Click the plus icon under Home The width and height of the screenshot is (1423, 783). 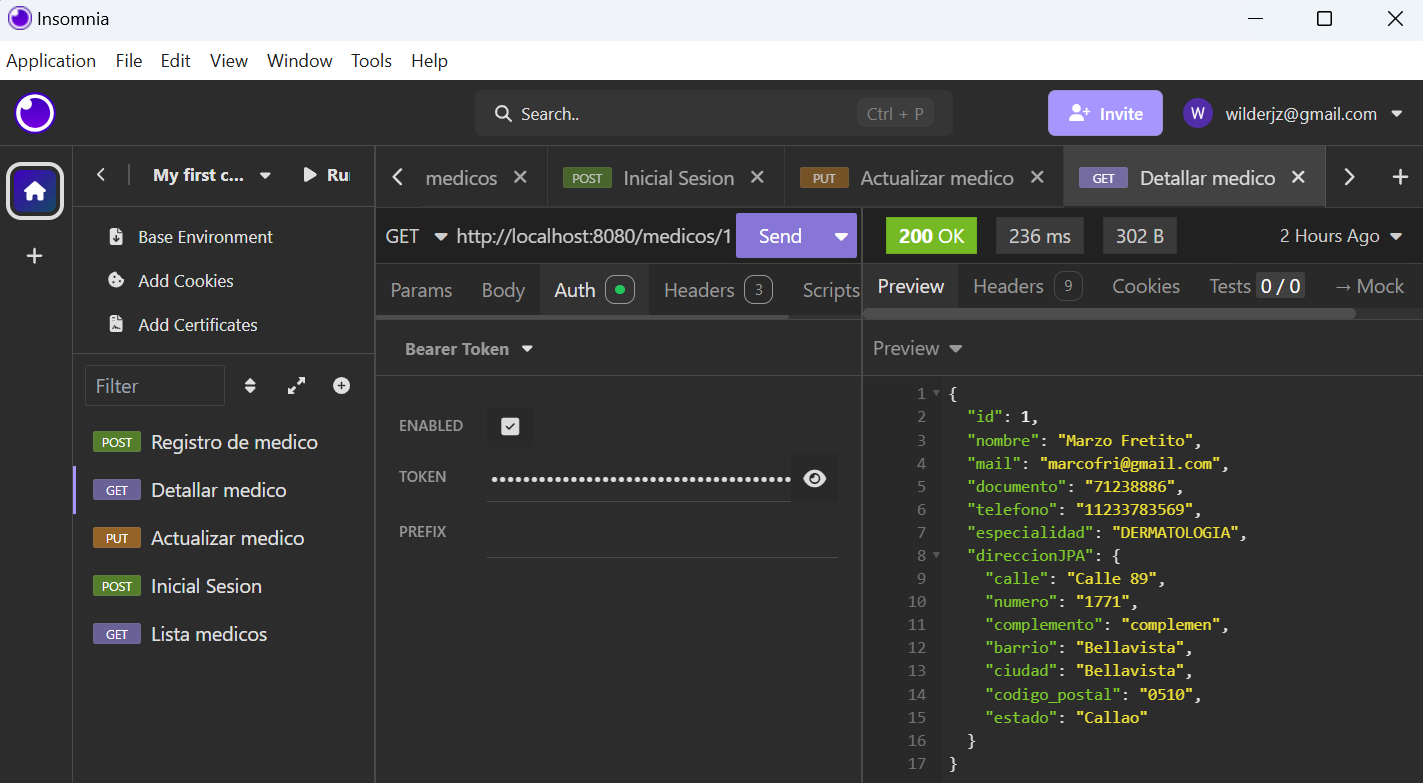34,256
